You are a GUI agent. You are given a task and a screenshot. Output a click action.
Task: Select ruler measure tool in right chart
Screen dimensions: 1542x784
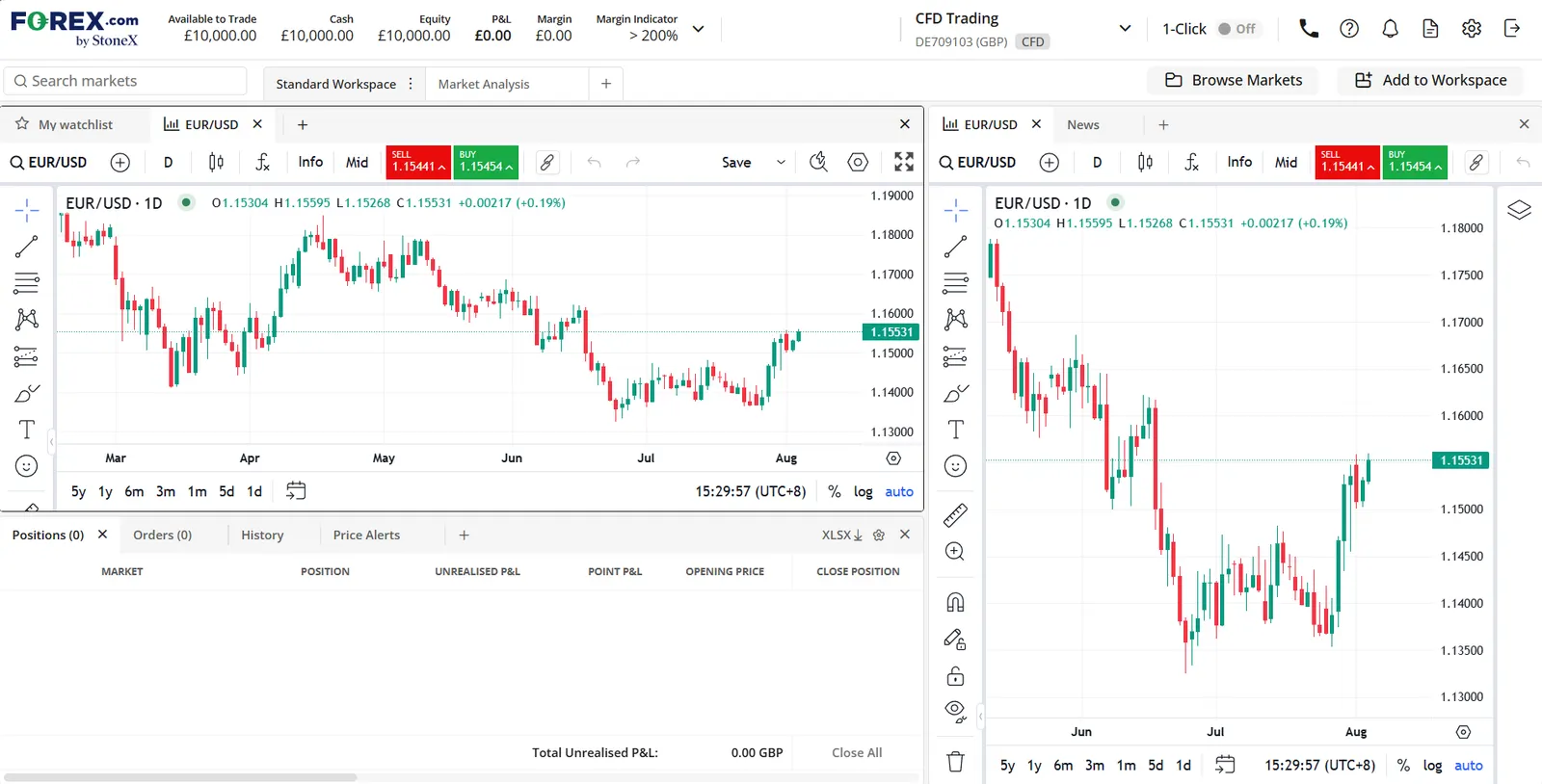(x=955, y=515)
